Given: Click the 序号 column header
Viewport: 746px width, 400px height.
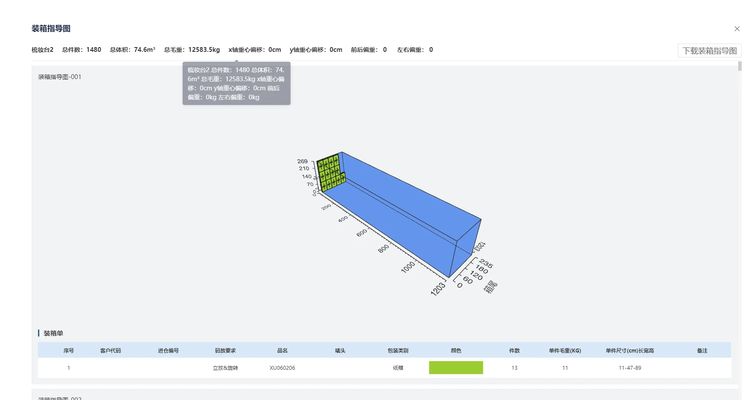Looking at the screenshot, I should click(69, 351).
